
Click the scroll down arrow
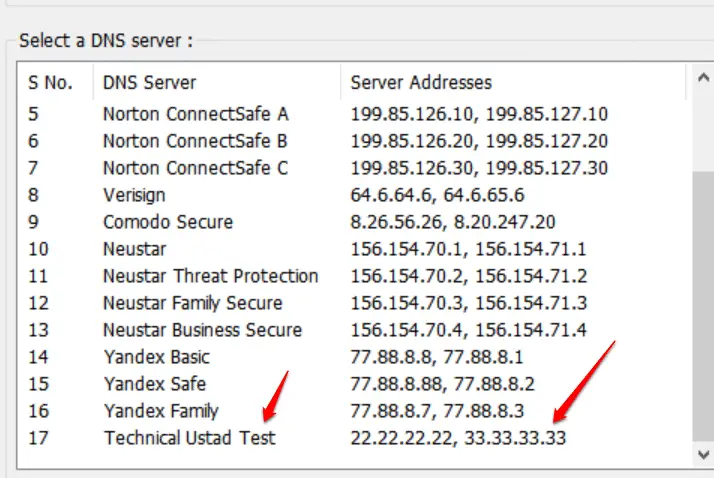click(x=703, y=454)
